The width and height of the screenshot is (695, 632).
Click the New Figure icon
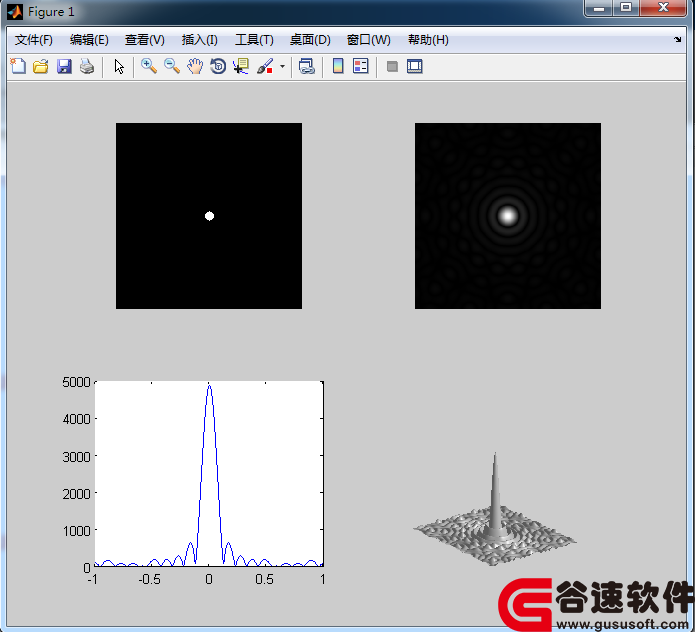tap(18, 66)
